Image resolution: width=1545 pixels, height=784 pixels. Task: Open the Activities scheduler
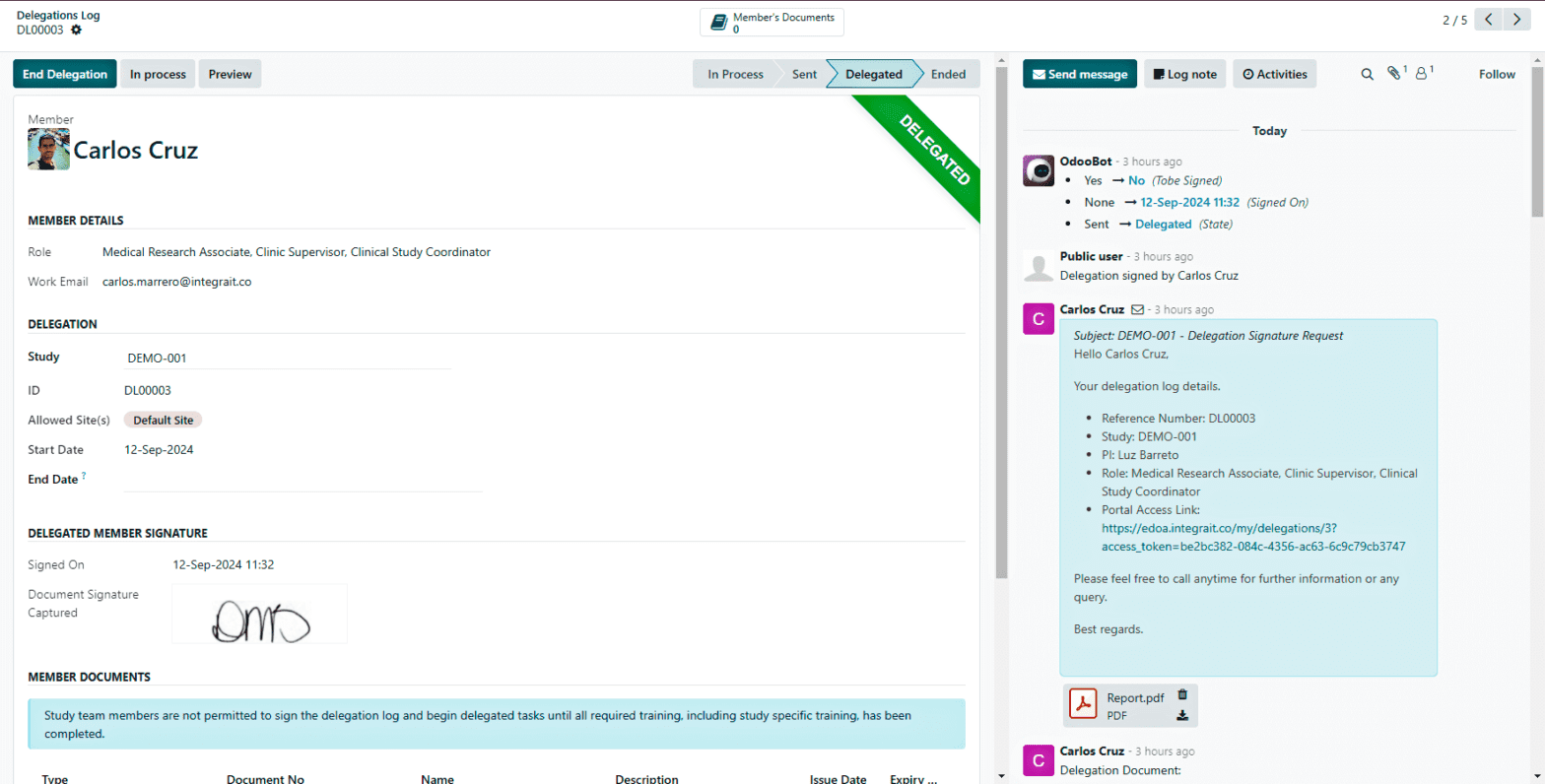click(1274, 74)
